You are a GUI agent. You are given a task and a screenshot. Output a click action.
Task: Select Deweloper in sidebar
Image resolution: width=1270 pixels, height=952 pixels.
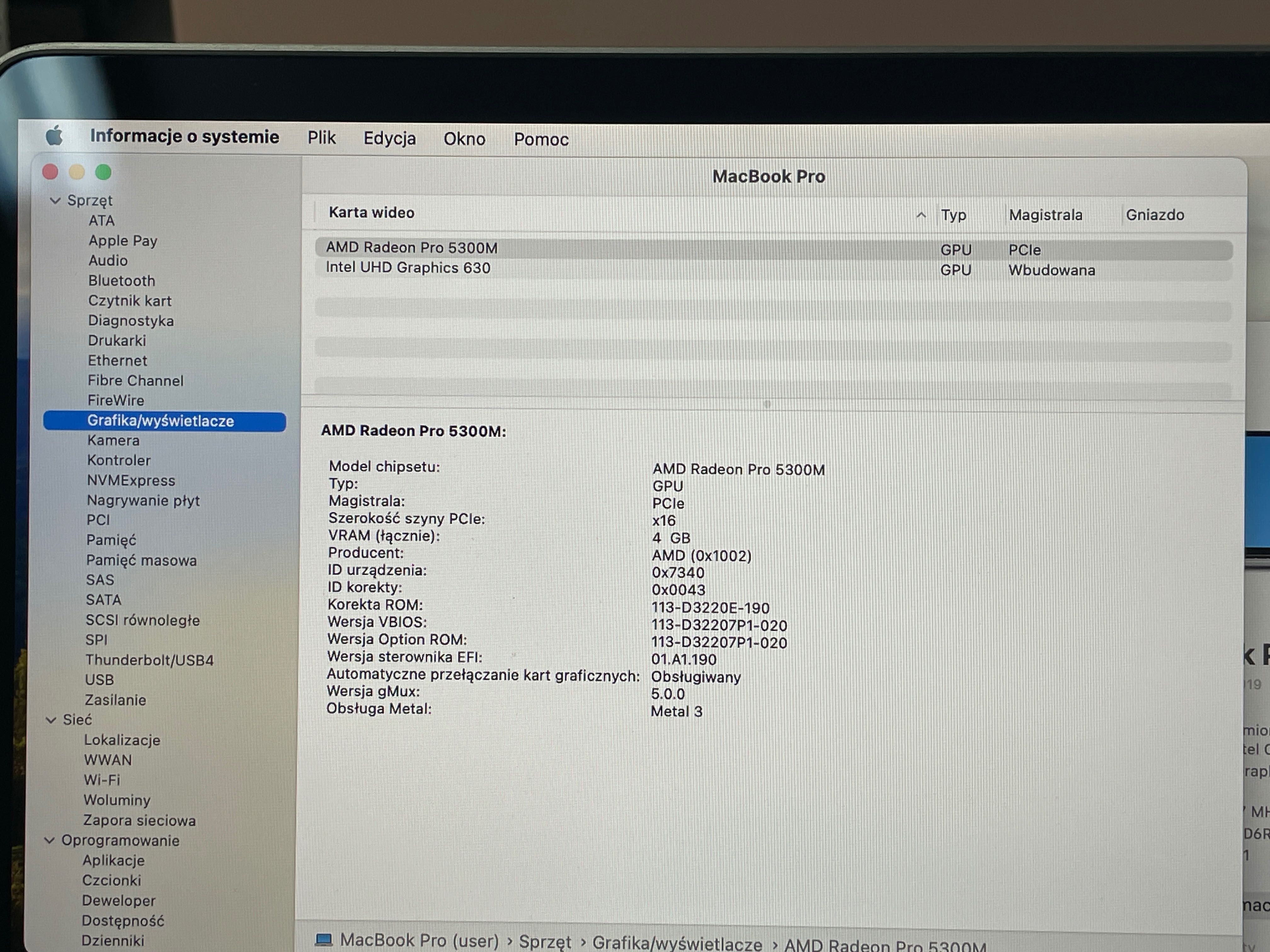pyautogui.click(x=118, y=900)
